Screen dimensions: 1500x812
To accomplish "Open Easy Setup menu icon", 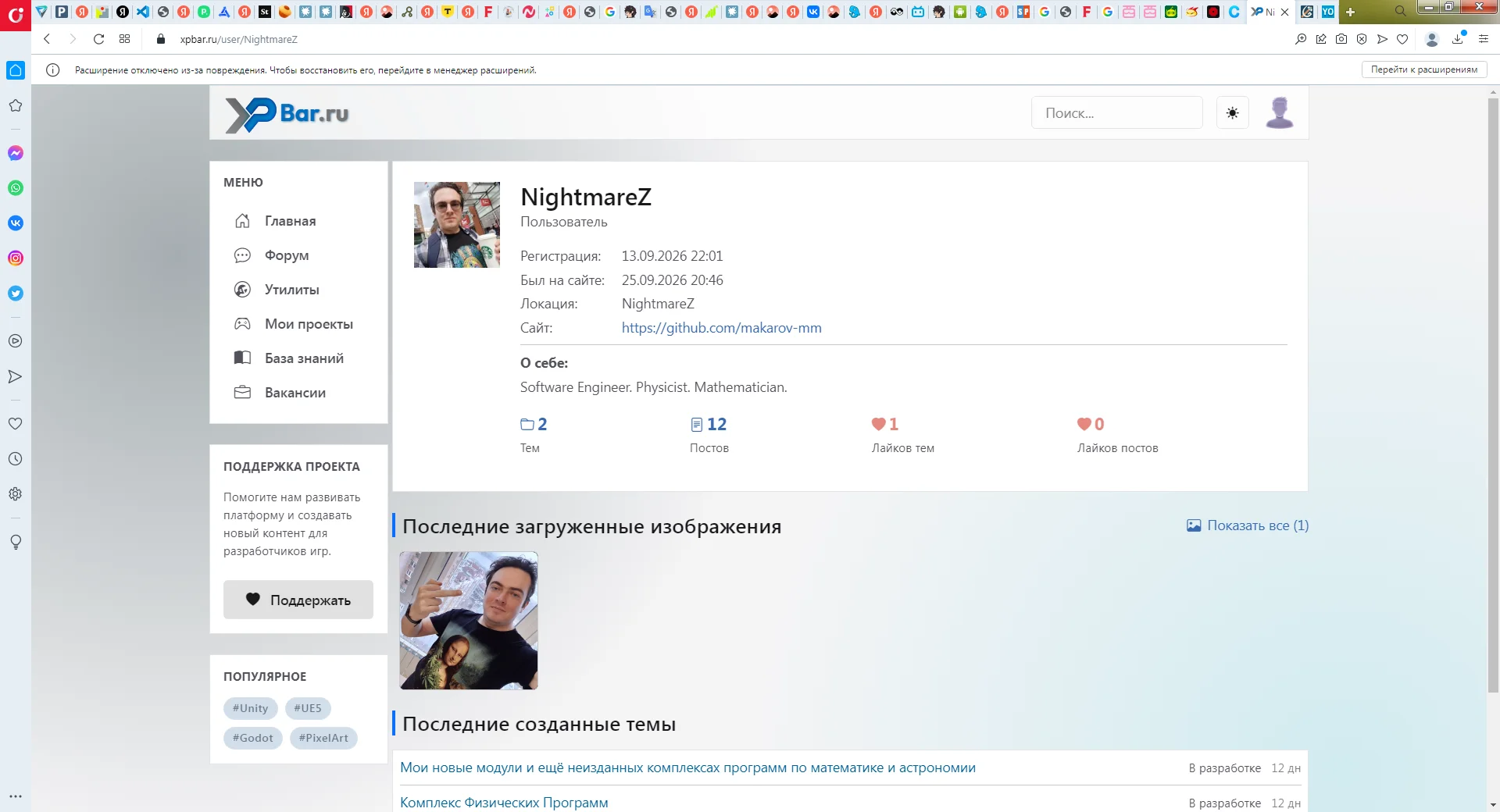I will 1484,39.
